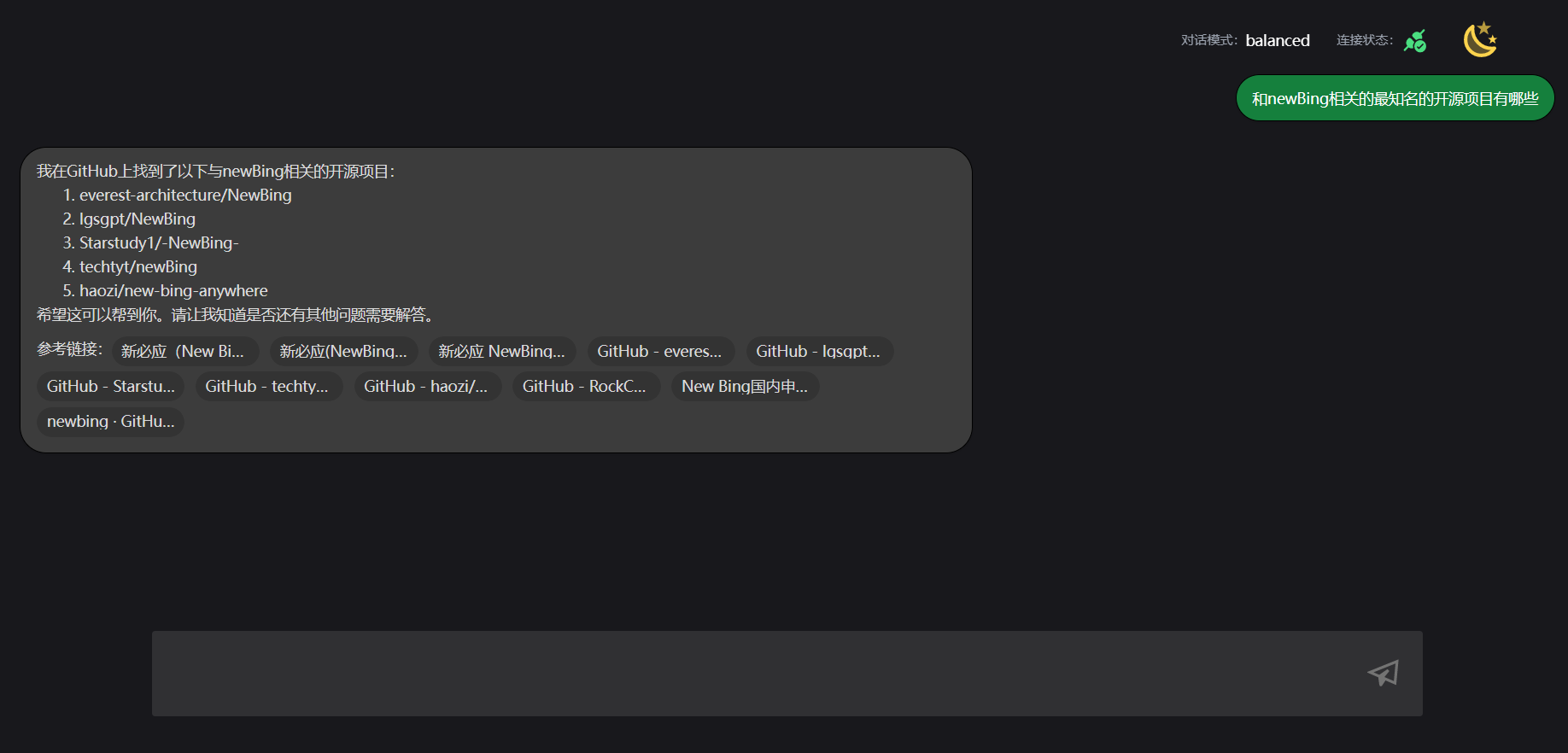This screenshot has height=753, width=1568.
Task: Click list item Starstudy1/-NewBing-
Action: pyautogui.click(x=159, y=242)
